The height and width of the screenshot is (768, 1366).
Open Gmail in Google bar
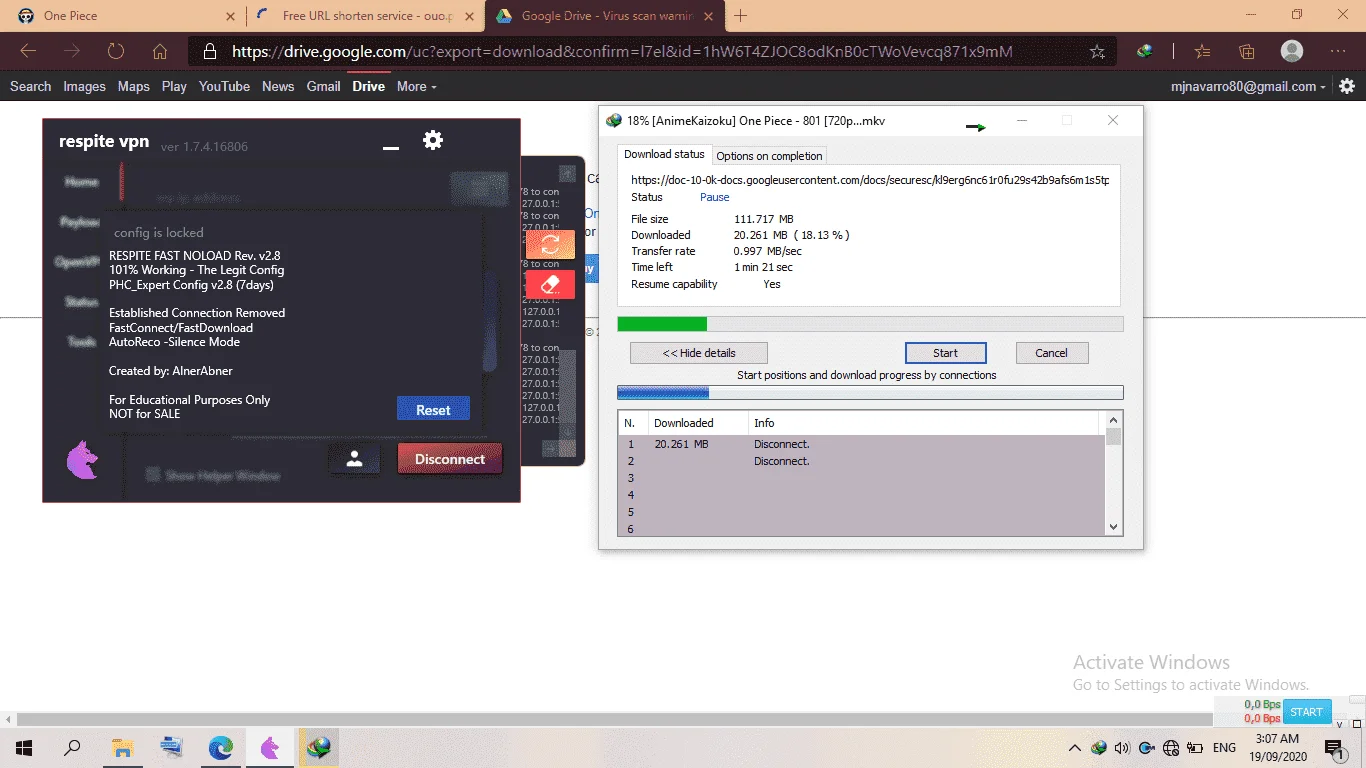[x=323, y=86]
